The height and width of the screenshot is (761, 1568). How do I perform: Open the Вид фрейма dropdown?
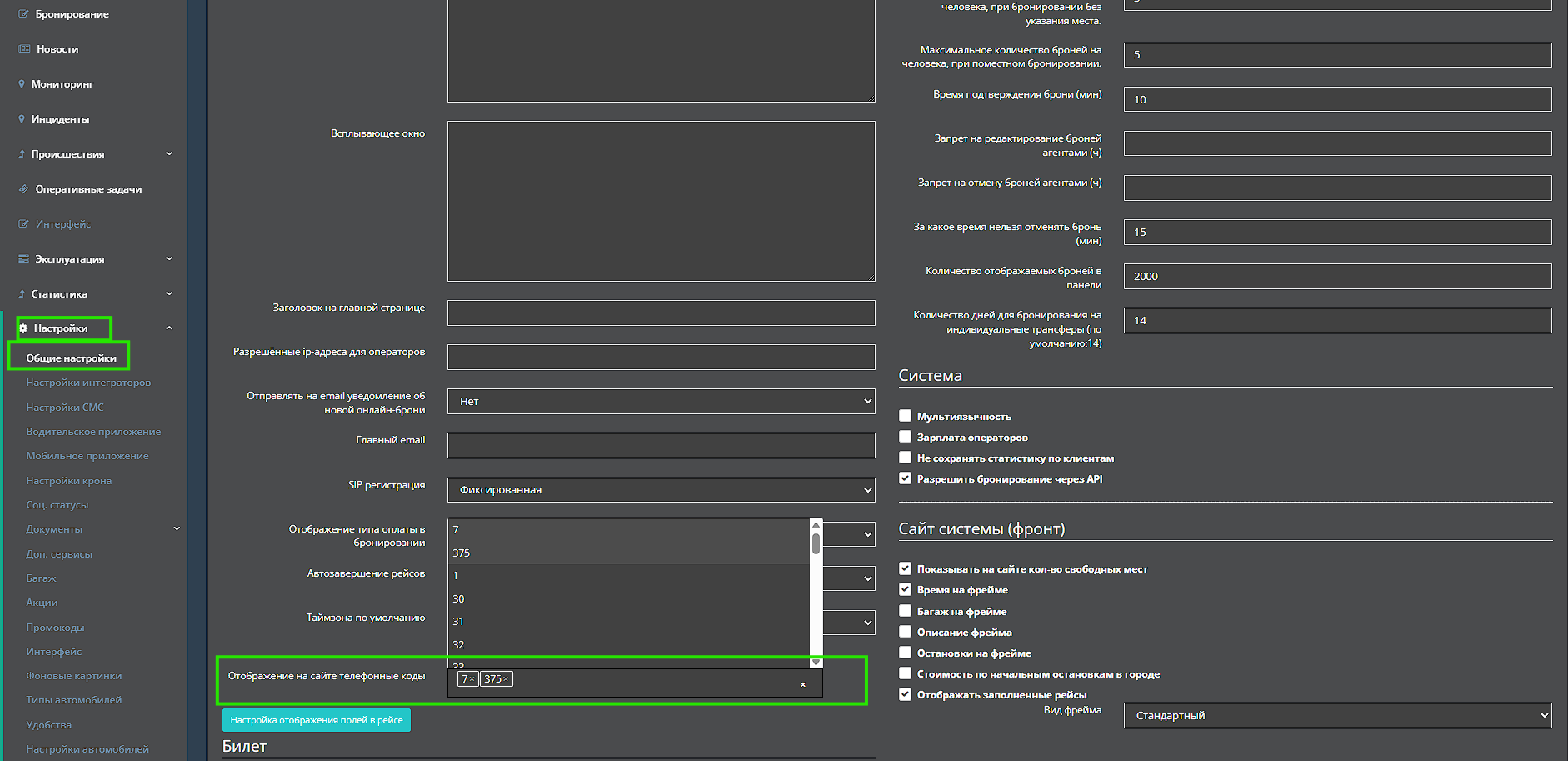click(1336, 715)
